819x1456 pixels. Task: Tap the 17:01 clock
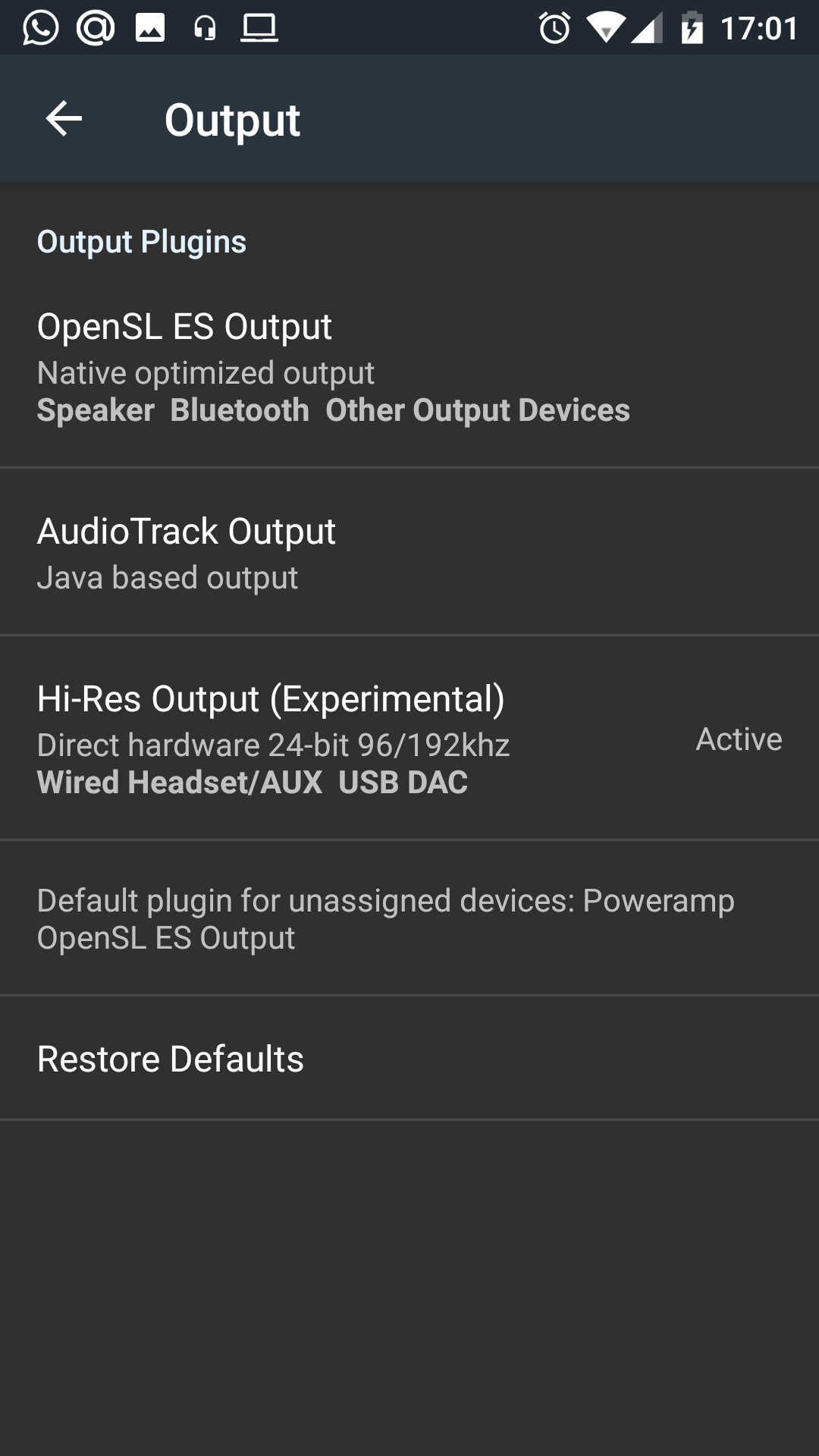click(x=759, y=29)
